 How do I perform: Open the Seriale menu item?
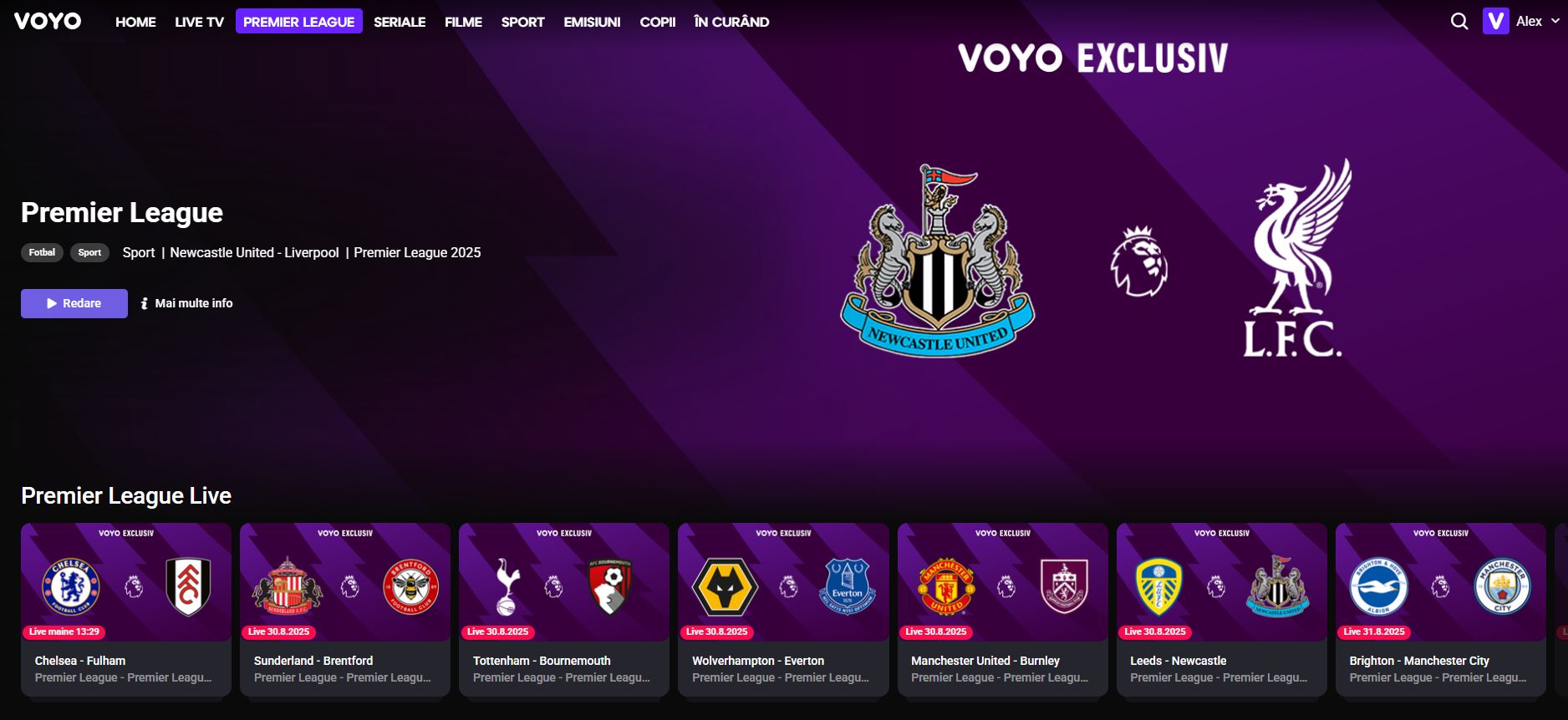coord(400,22)
